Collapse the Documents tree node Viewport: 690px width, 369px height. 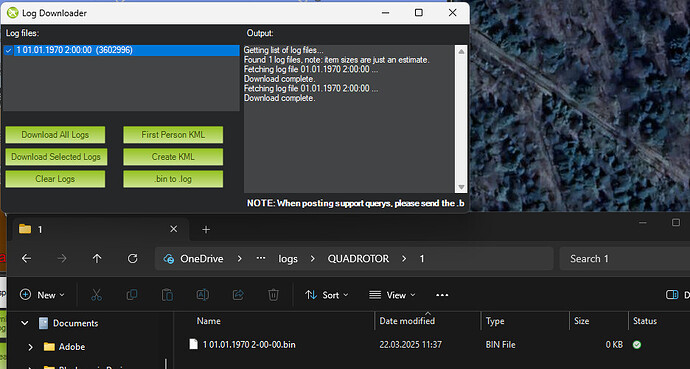(x=25, y=323)
